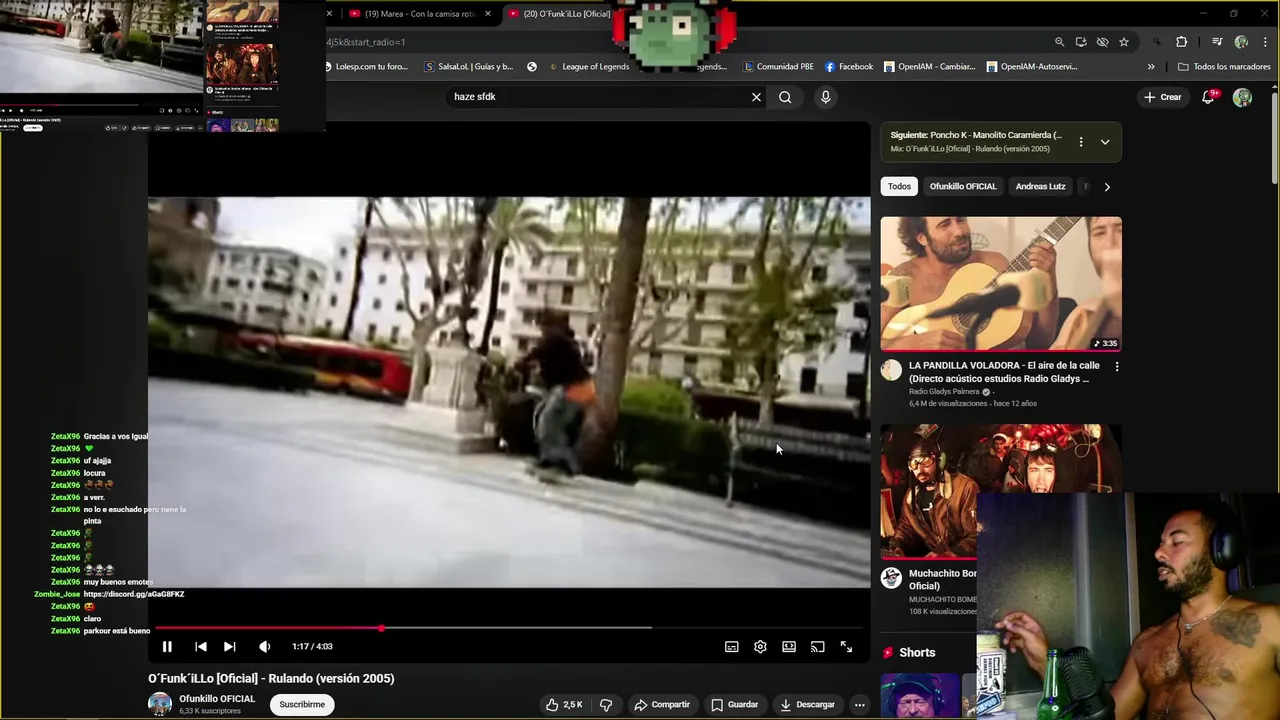This screenshot has width=1280, height=720.
Task: Open the Muchachito Bombo channel avatar
Action: click(891, 578)
